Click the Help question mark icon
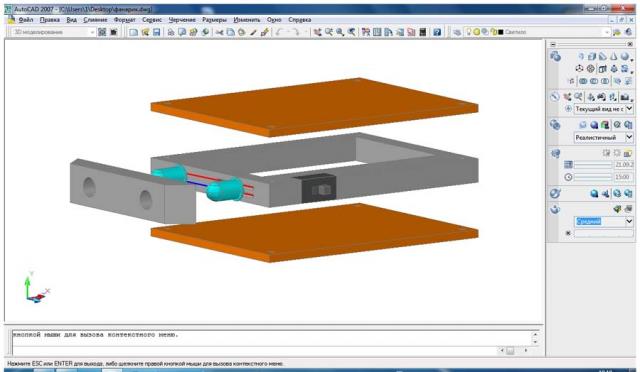 [437, 32]
